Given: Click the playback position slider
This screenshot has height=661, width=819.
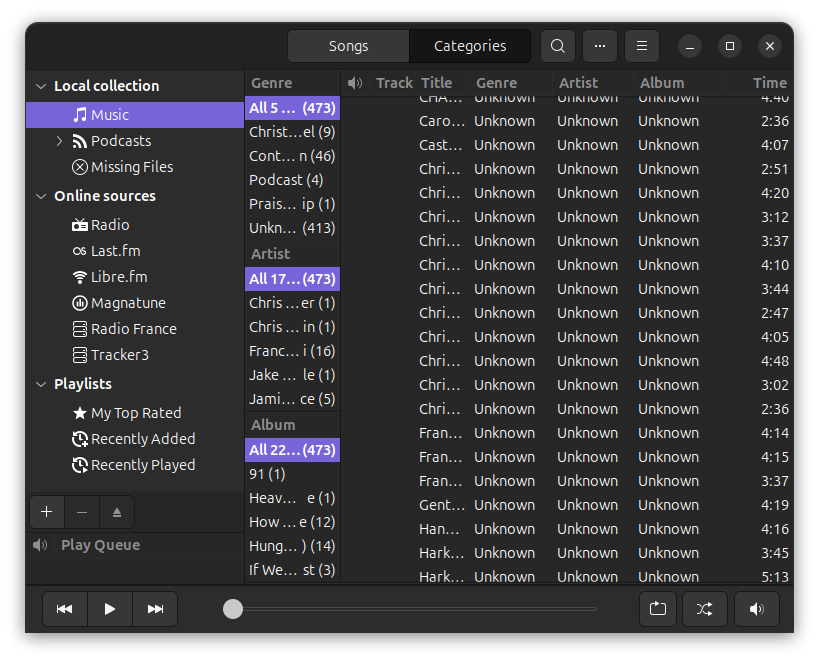Looking at the screenshot, I should point(414,609).
